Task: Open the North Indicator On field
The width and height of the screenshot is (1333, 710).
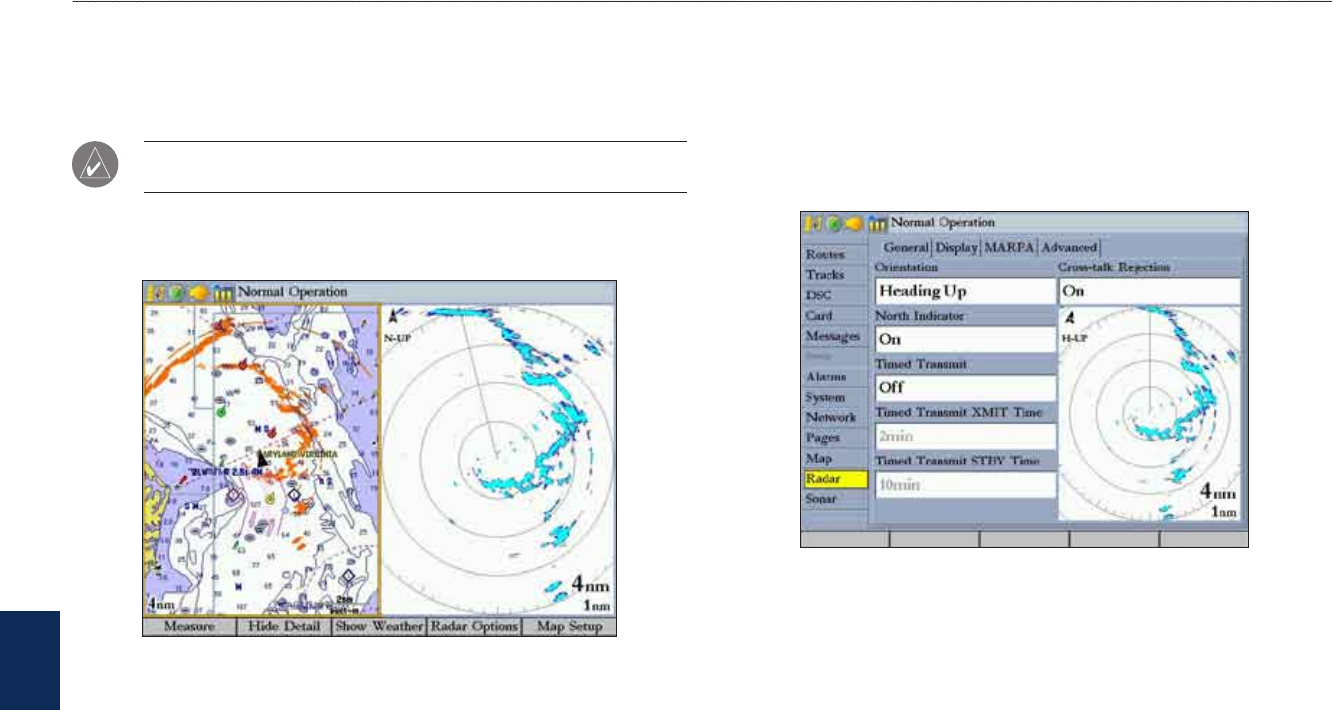Action: (x=964, y=339)
